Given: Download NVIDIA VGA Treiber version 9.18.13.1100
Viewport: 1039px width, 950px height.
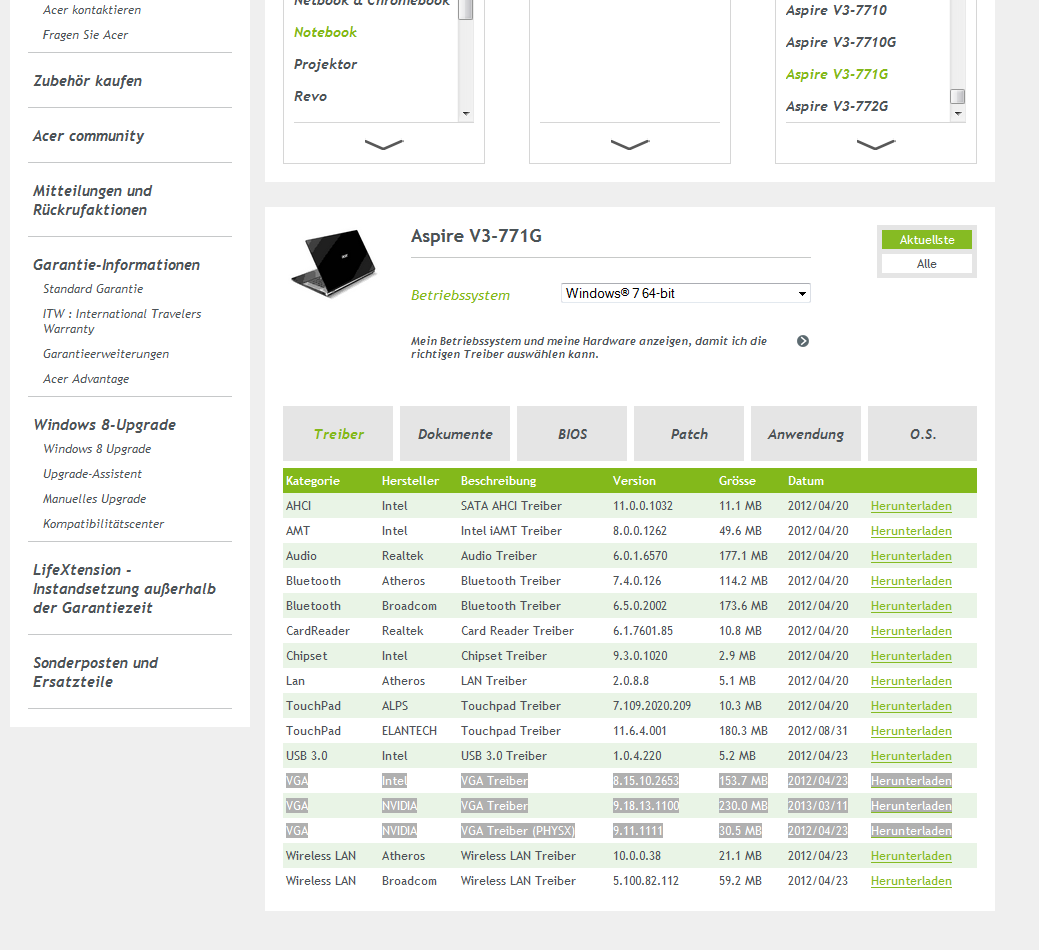Looking at the screenshot, I should [x=911, y=806].
